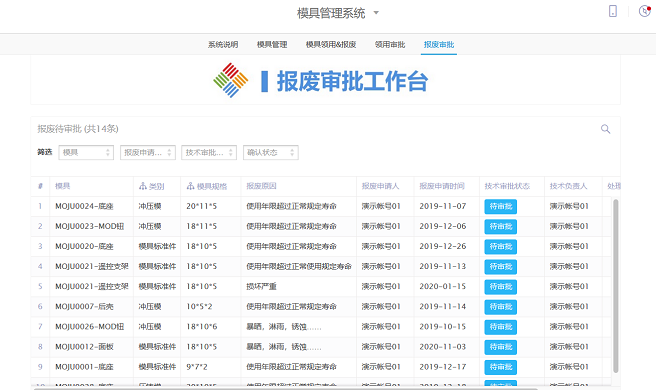
Task: Open the 确认状态 filter dropdown
Action: [271, 153]
